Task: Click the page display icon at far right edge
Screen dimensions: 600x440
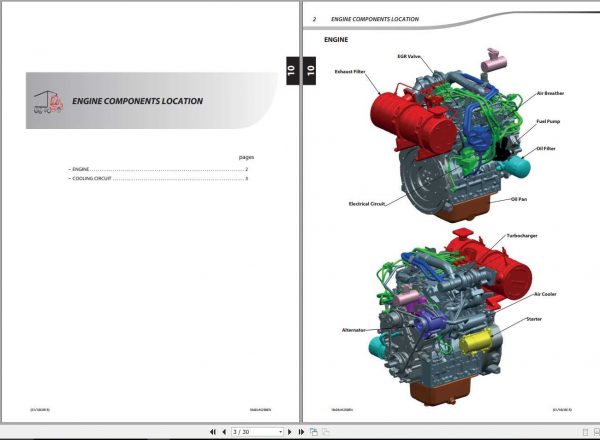Action: tap(597, 432)
